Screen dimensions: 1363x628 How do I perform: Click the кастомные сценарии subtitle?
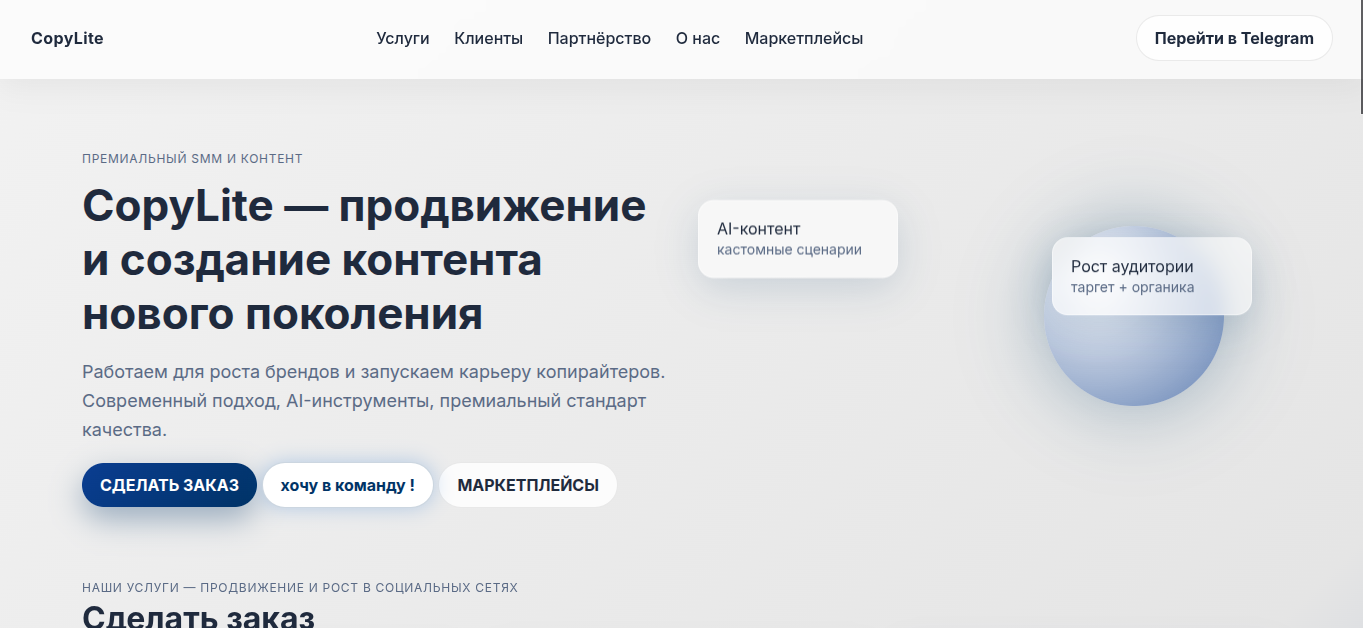pyautogui.click(x=788, y=250)
